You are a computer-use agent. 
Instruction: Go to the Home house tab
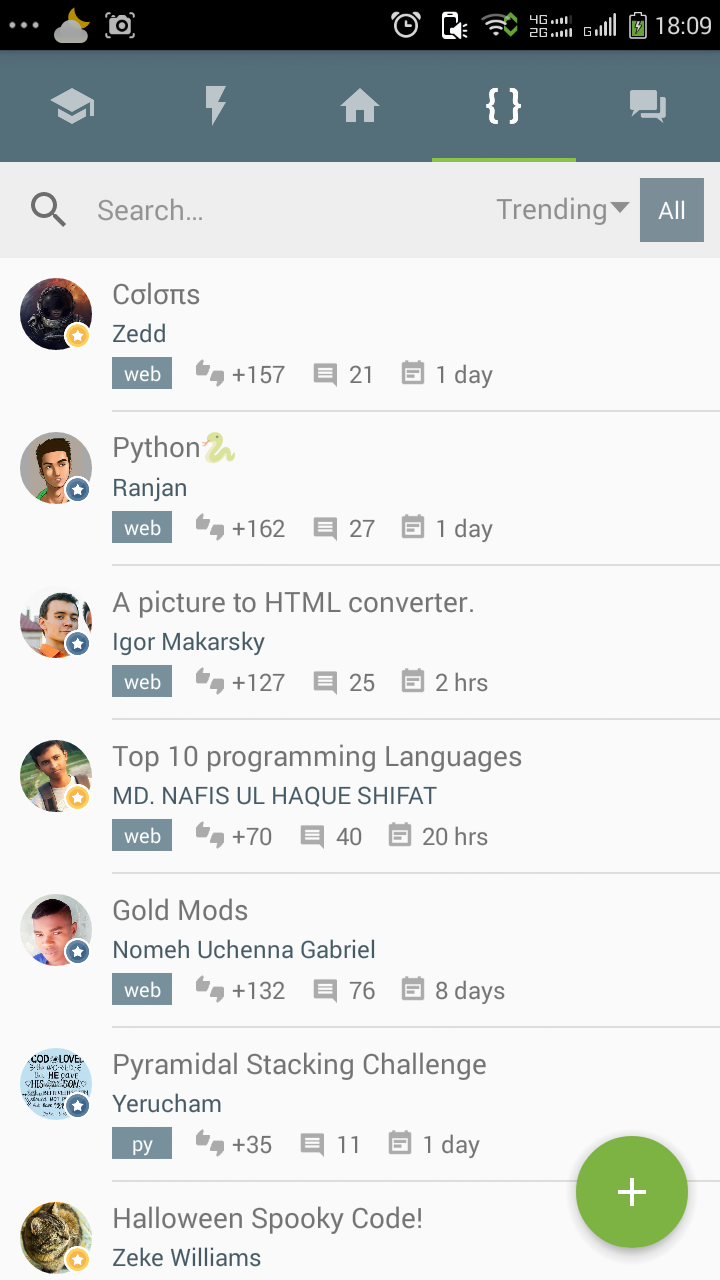[x=360, y=106]
